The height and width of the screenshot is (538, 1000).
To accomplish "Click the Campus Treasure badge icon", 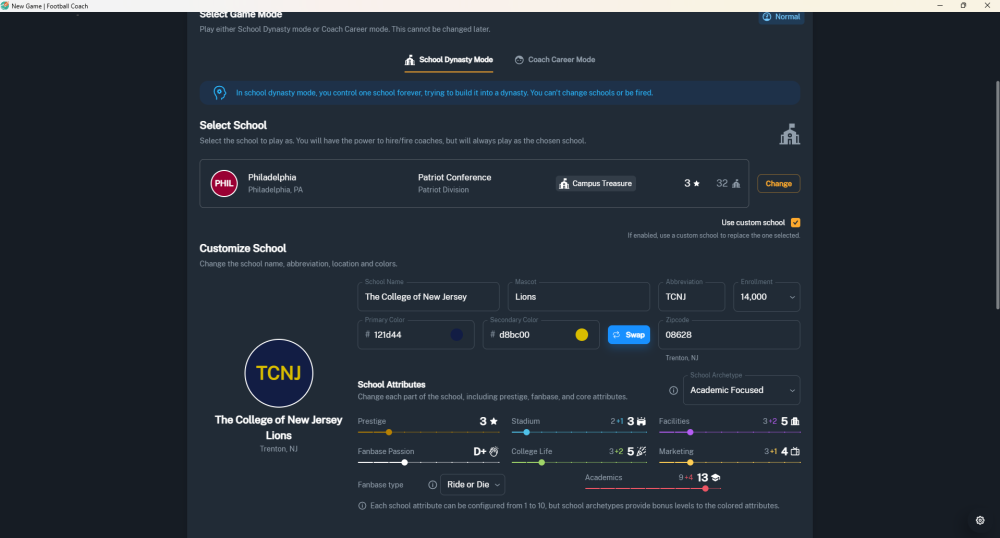I will [564, 184].
